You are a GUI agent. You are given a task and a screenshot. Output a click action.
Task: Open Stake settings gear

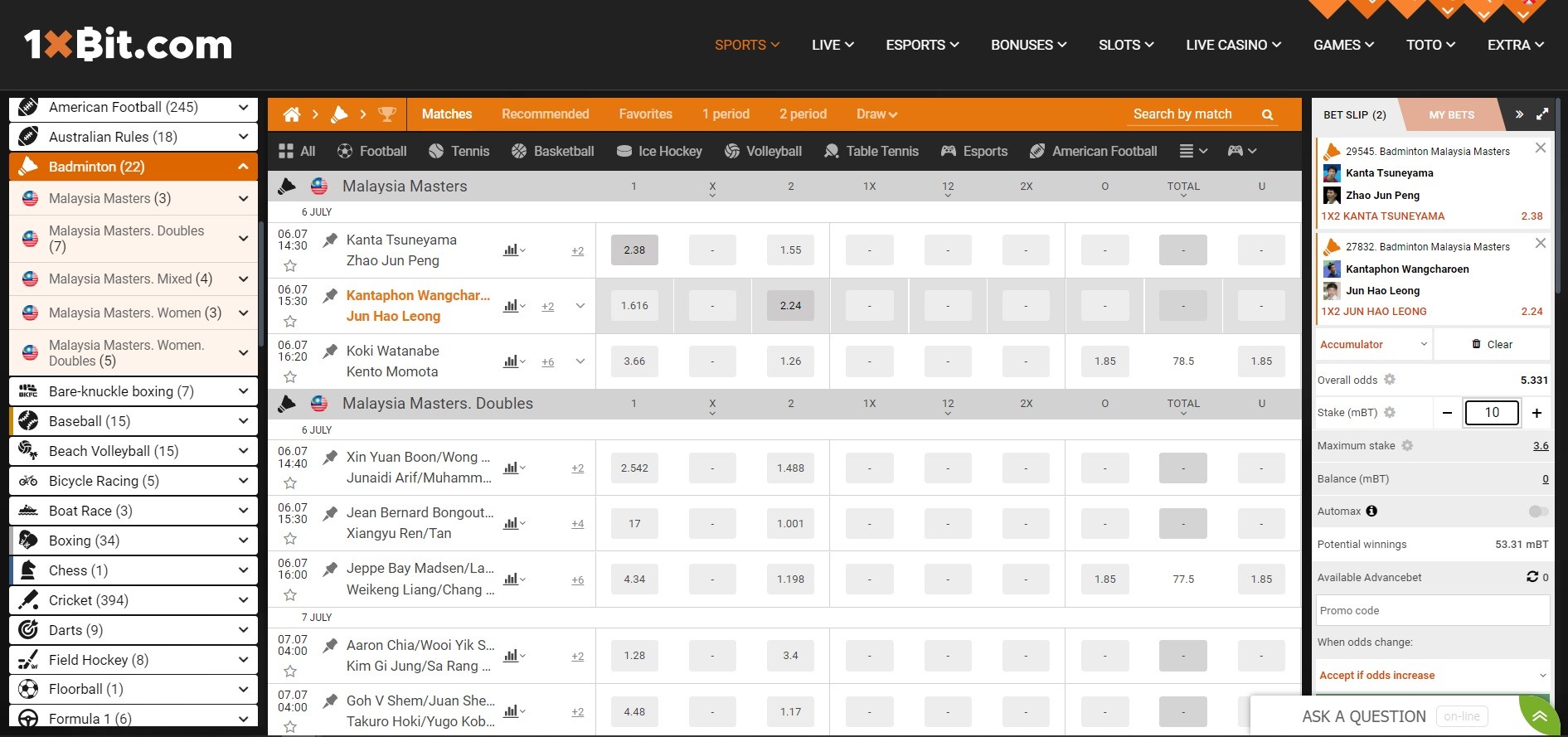click(x=1390, y=413)
